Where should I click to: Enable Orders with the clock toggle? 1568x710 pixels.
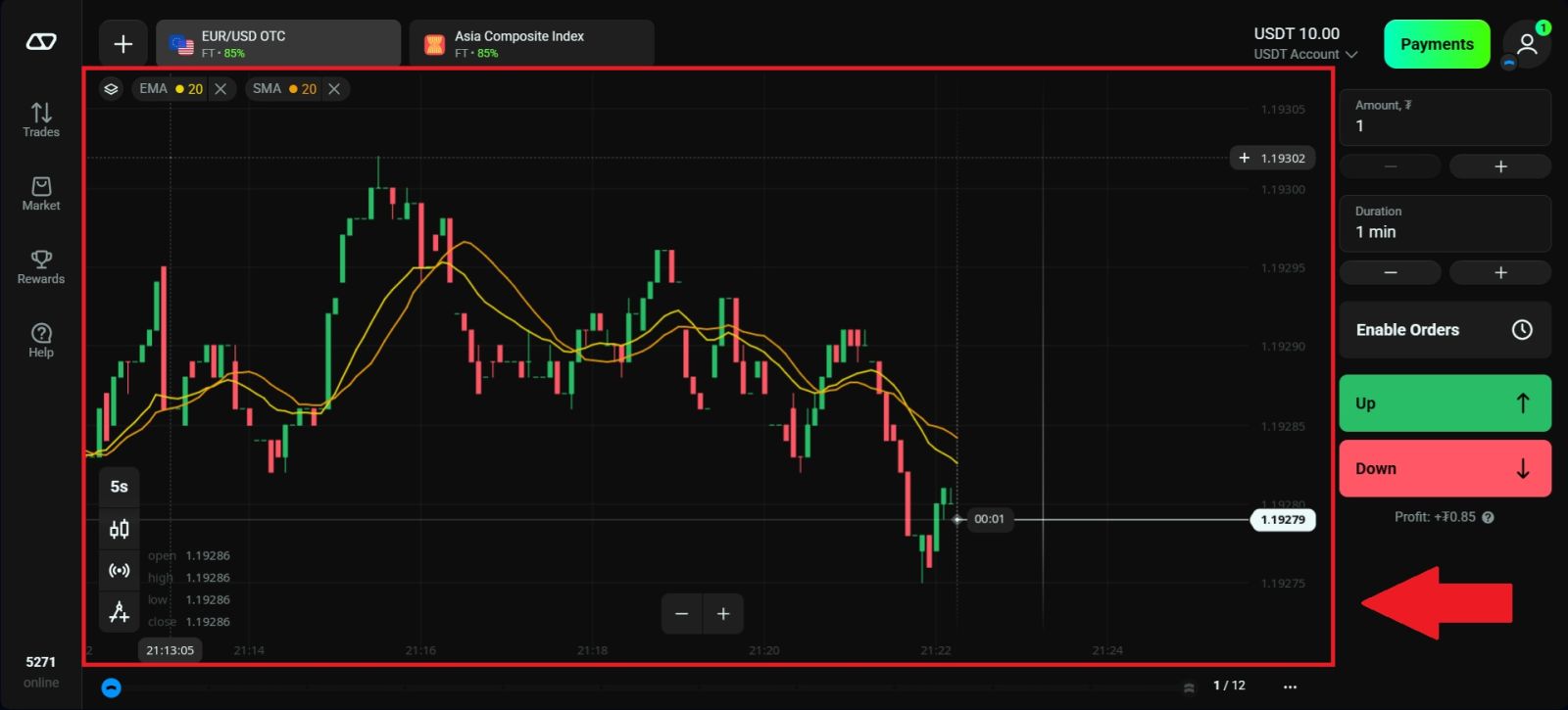tap(1521, 330)
